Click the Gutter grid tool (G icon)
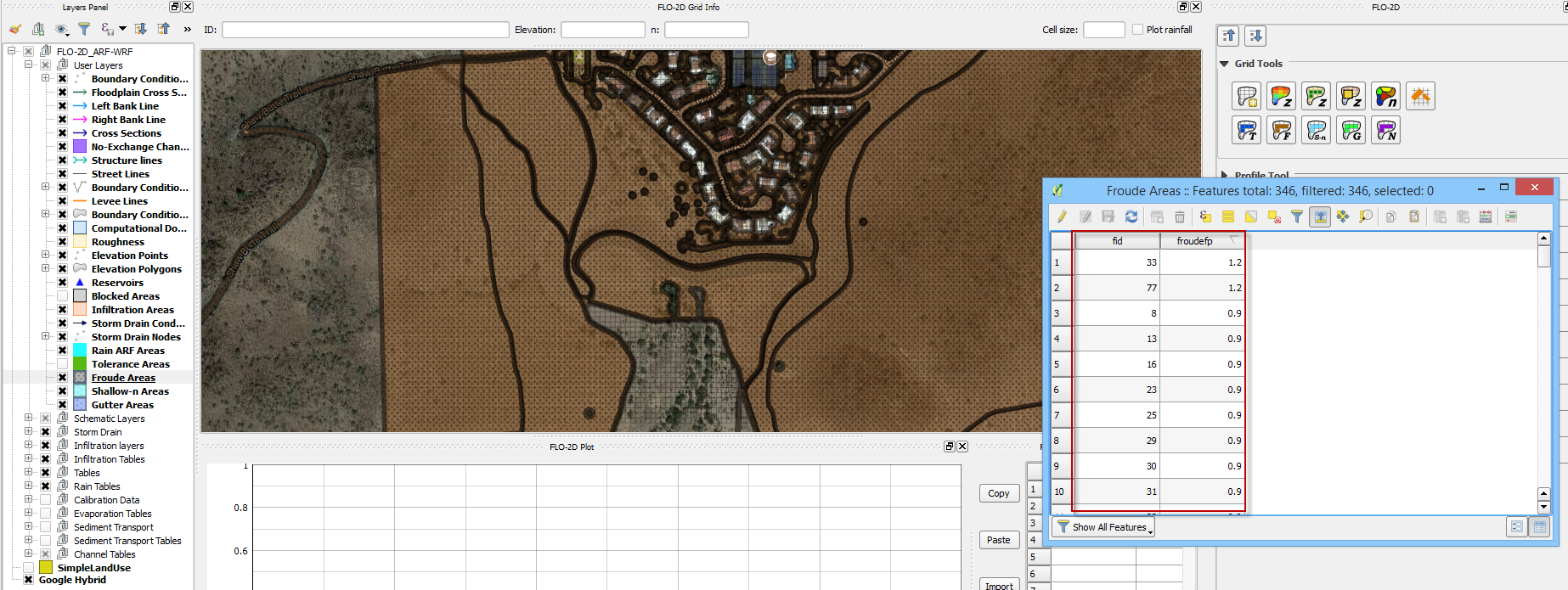Screen dimensions: 1568x590 pos(1351,131)
